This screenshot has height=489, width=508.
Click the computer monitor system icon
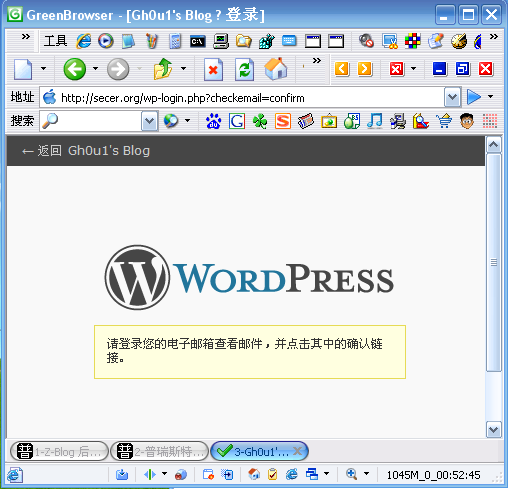pyautogui.click(x=221, y=41)
